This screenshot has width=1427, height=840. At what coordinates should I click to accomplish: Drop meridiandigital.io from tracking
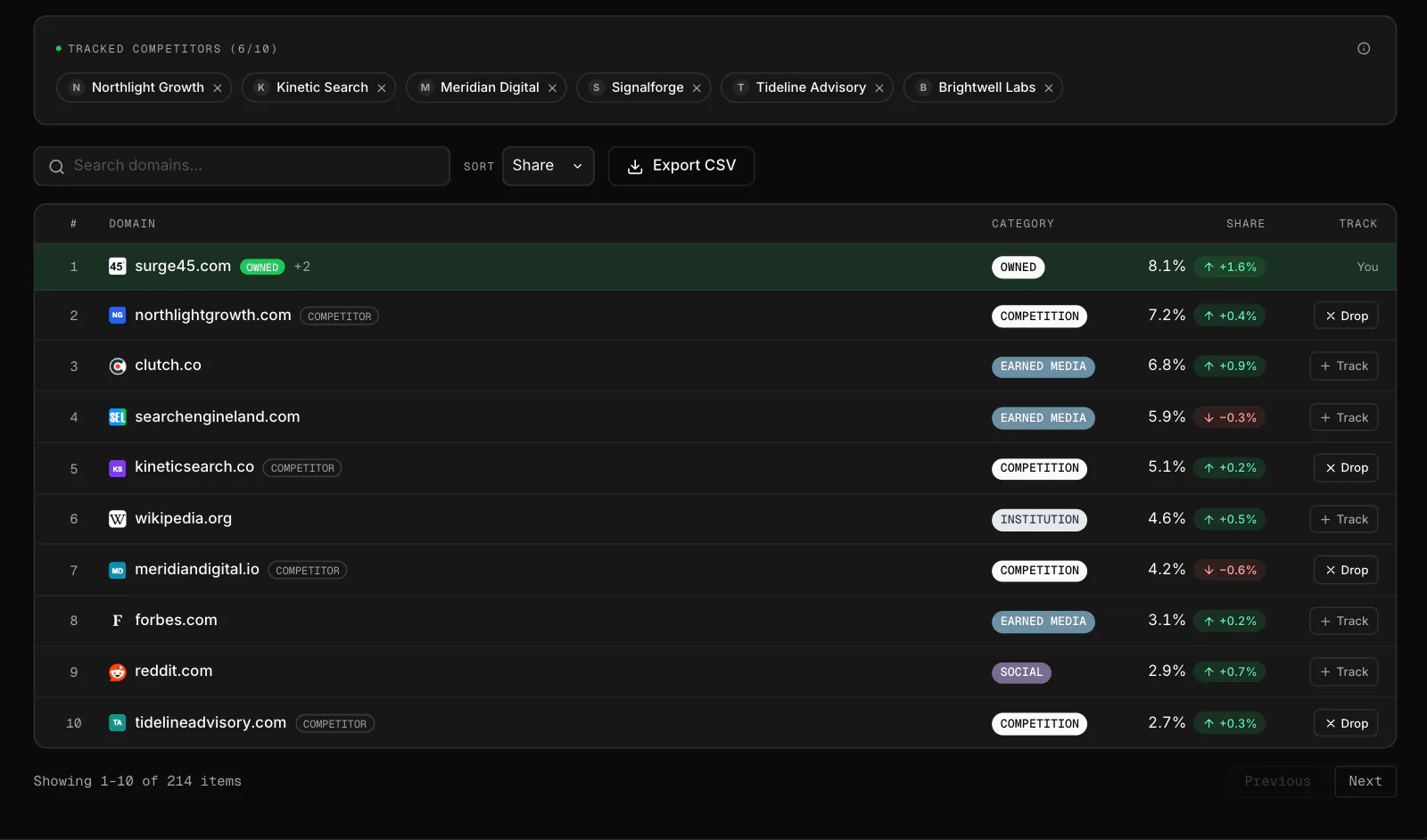coord(1346,571)
